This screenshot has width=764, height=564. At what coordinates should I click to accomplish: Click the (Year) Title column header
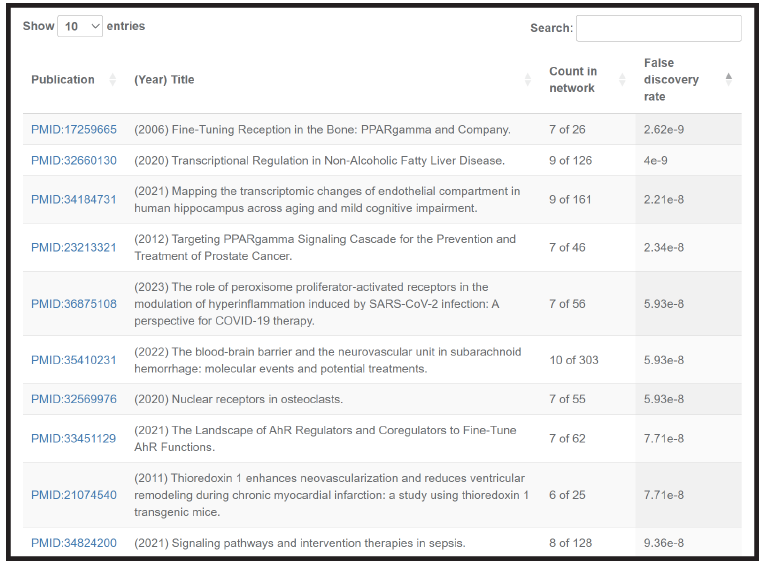(164, 79)
